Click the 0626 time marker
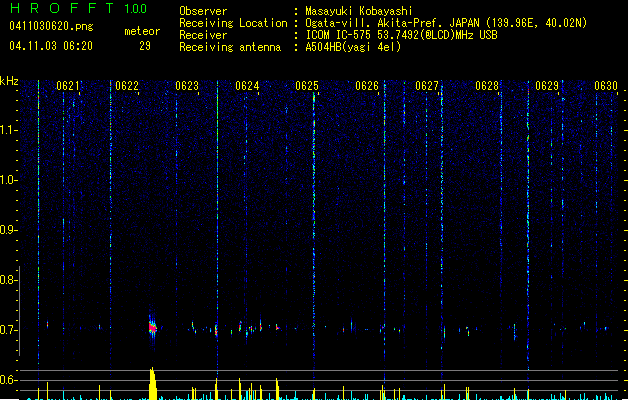Screen dimensions: 629x400 click(x=367, y=86)
